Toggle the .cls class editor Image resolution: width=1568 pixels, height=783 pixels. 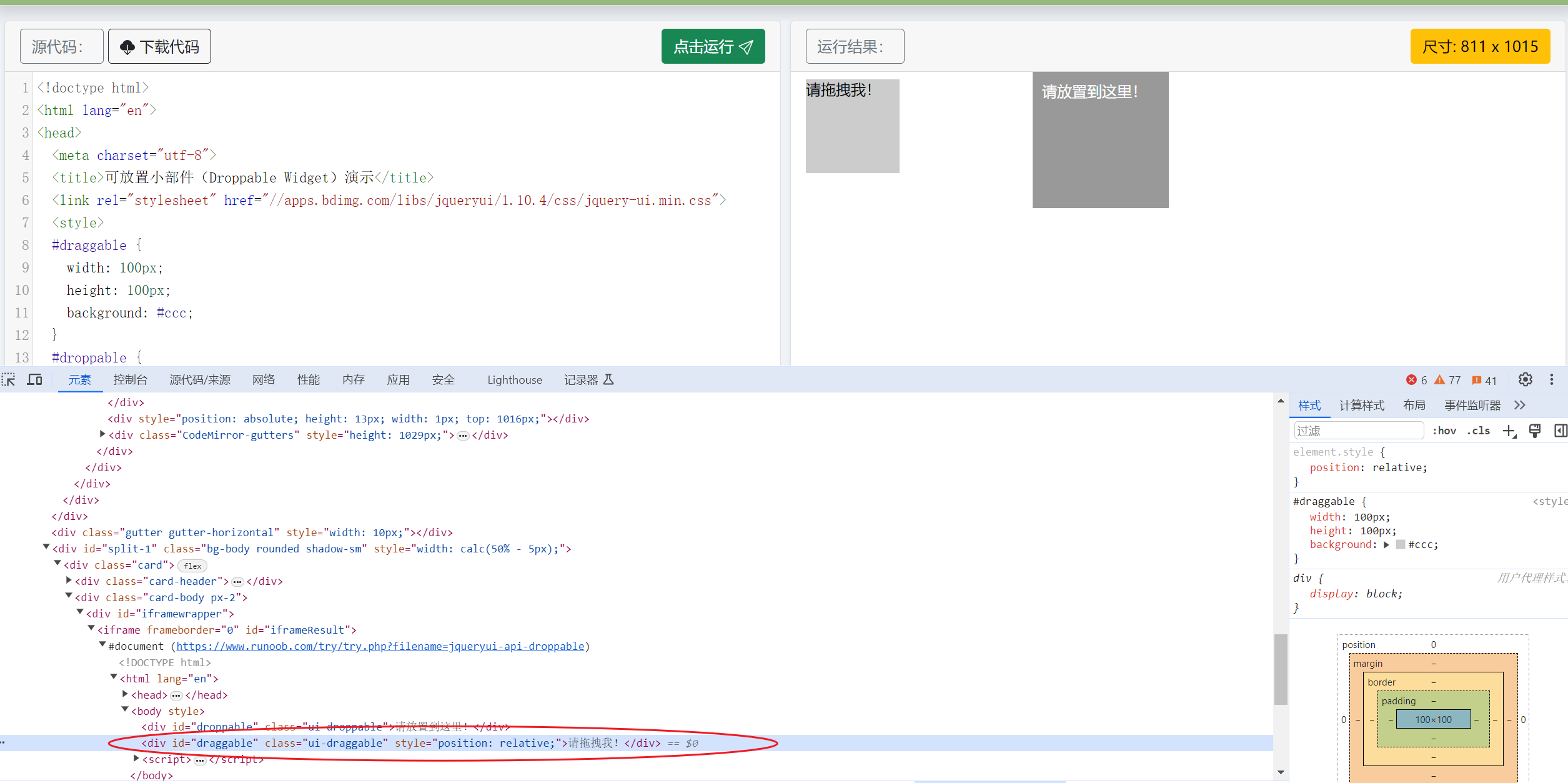point(1478,431)
